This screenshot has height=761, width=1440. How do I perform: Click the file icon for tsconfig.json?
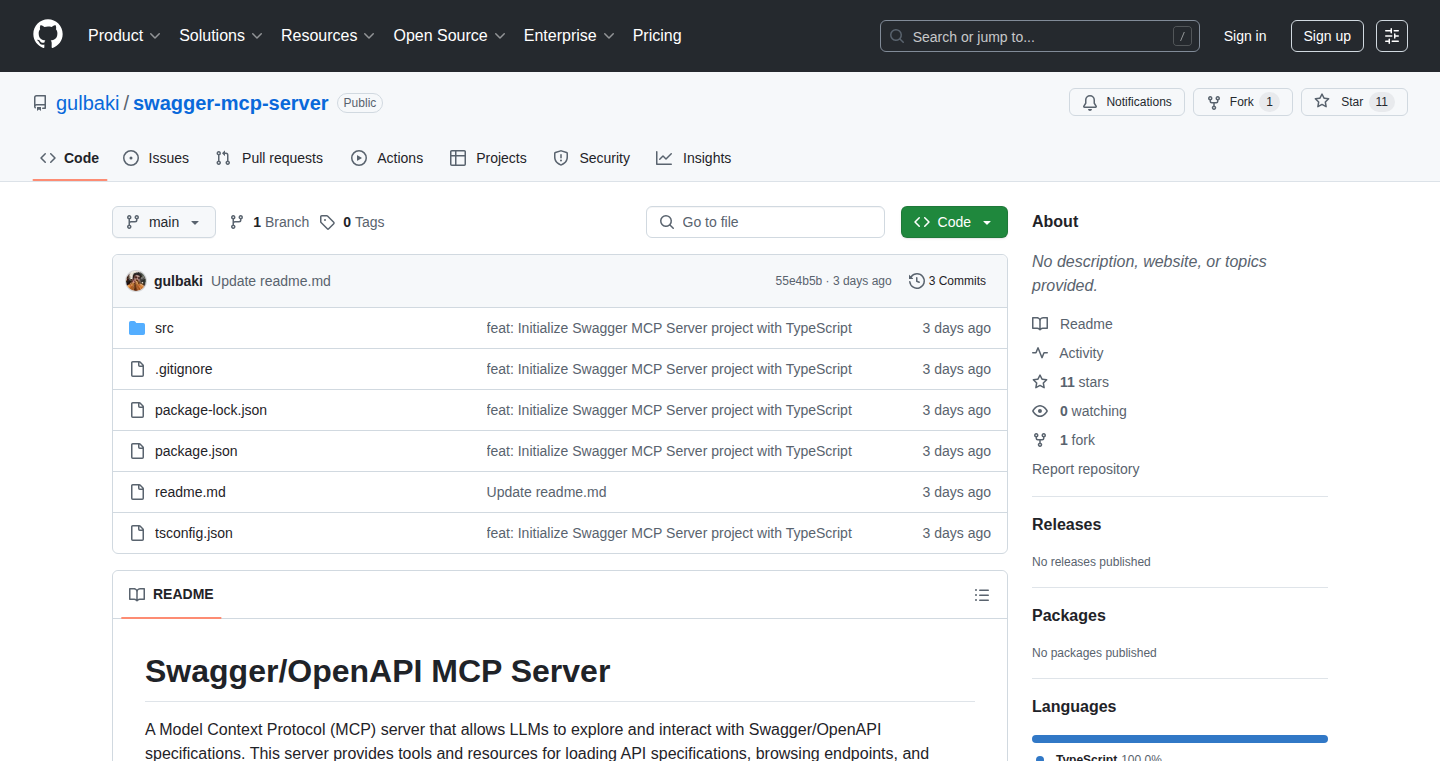[x=137, y=533]
